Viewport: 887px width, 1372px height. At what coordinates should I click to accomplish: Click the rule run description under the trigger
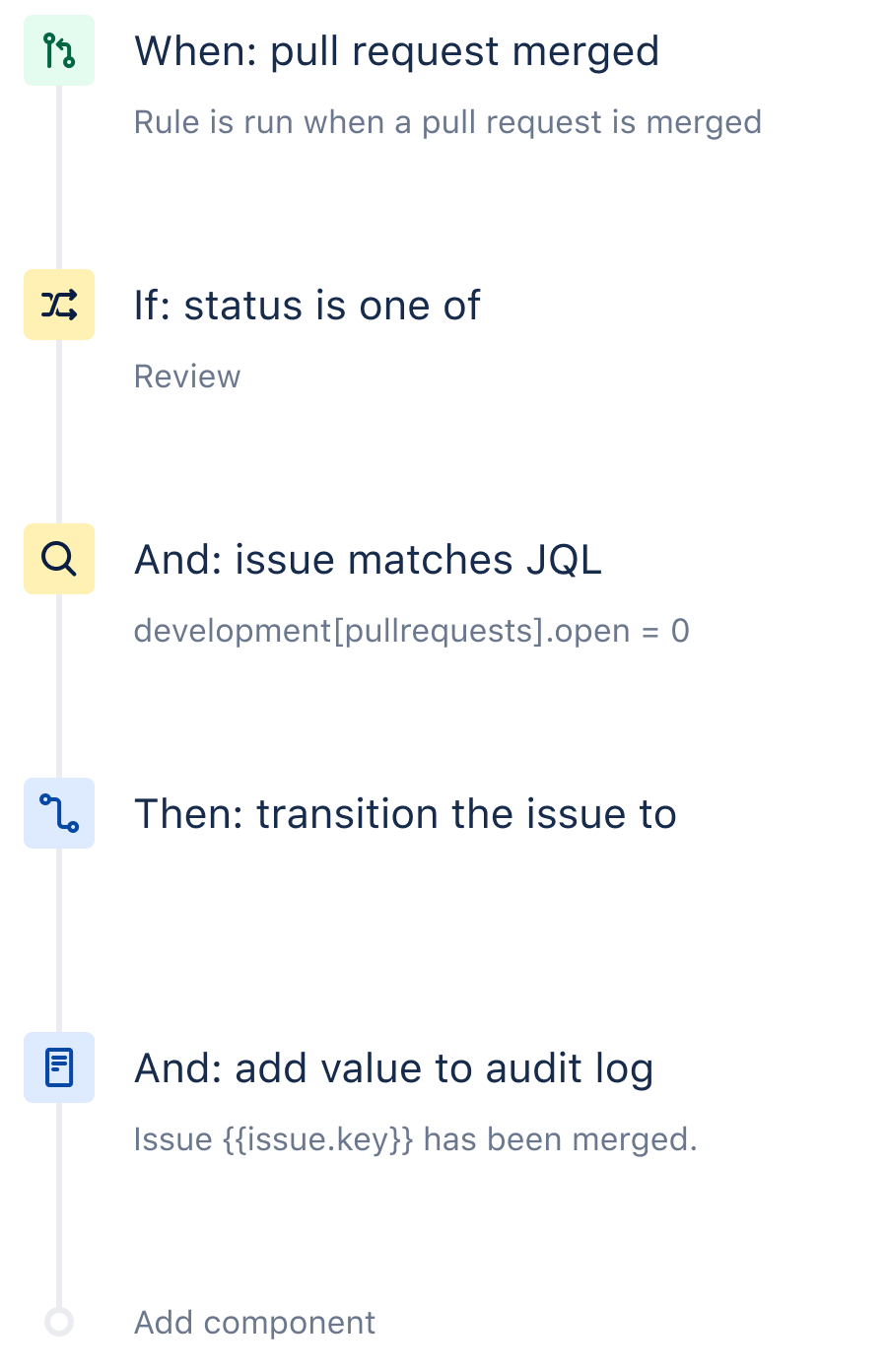coord(447,121)
